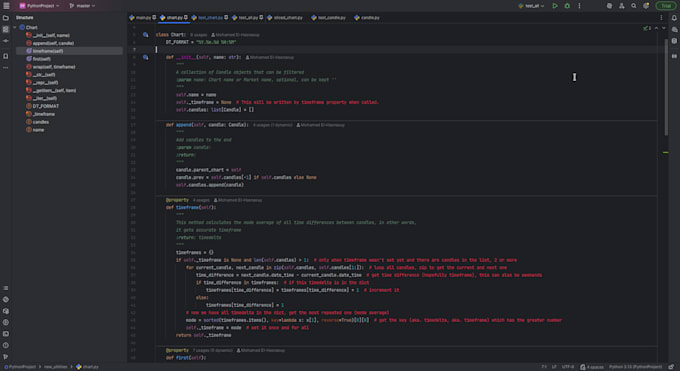Screen dimensions: 680x371
Task: Open the Notifications bell
Action: (674, 18)
